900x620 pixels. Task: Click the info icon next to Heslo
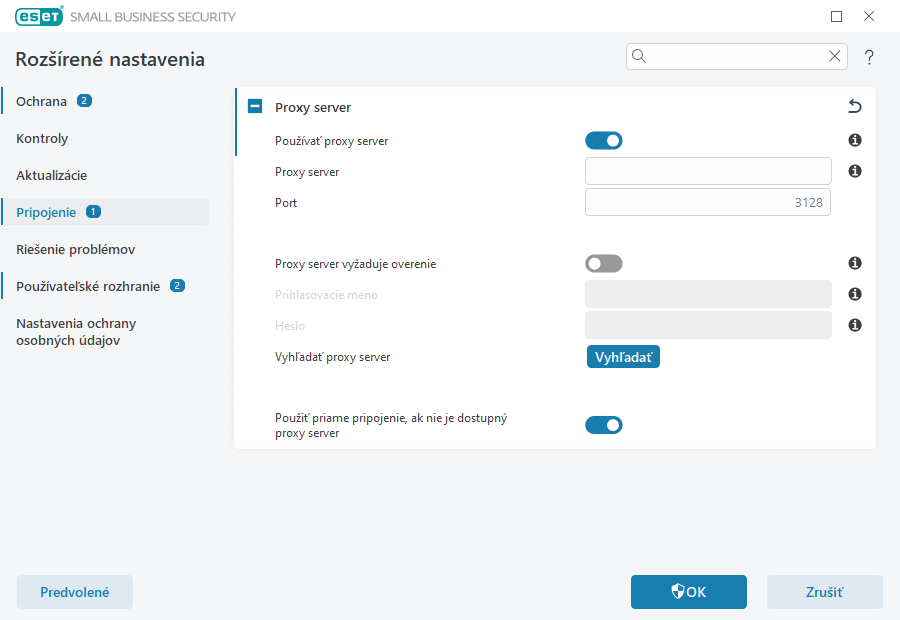click(x=854, y=324)
